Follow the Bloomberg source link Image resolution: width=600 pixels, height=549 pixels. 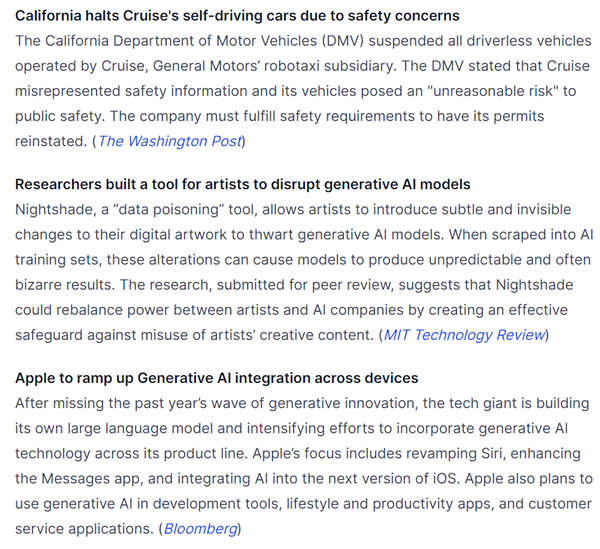201,529
